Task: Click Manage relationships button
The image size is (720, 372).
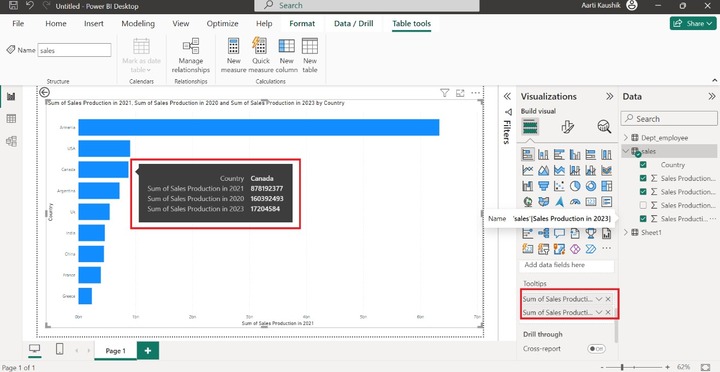Action: (x=191, y=56)
